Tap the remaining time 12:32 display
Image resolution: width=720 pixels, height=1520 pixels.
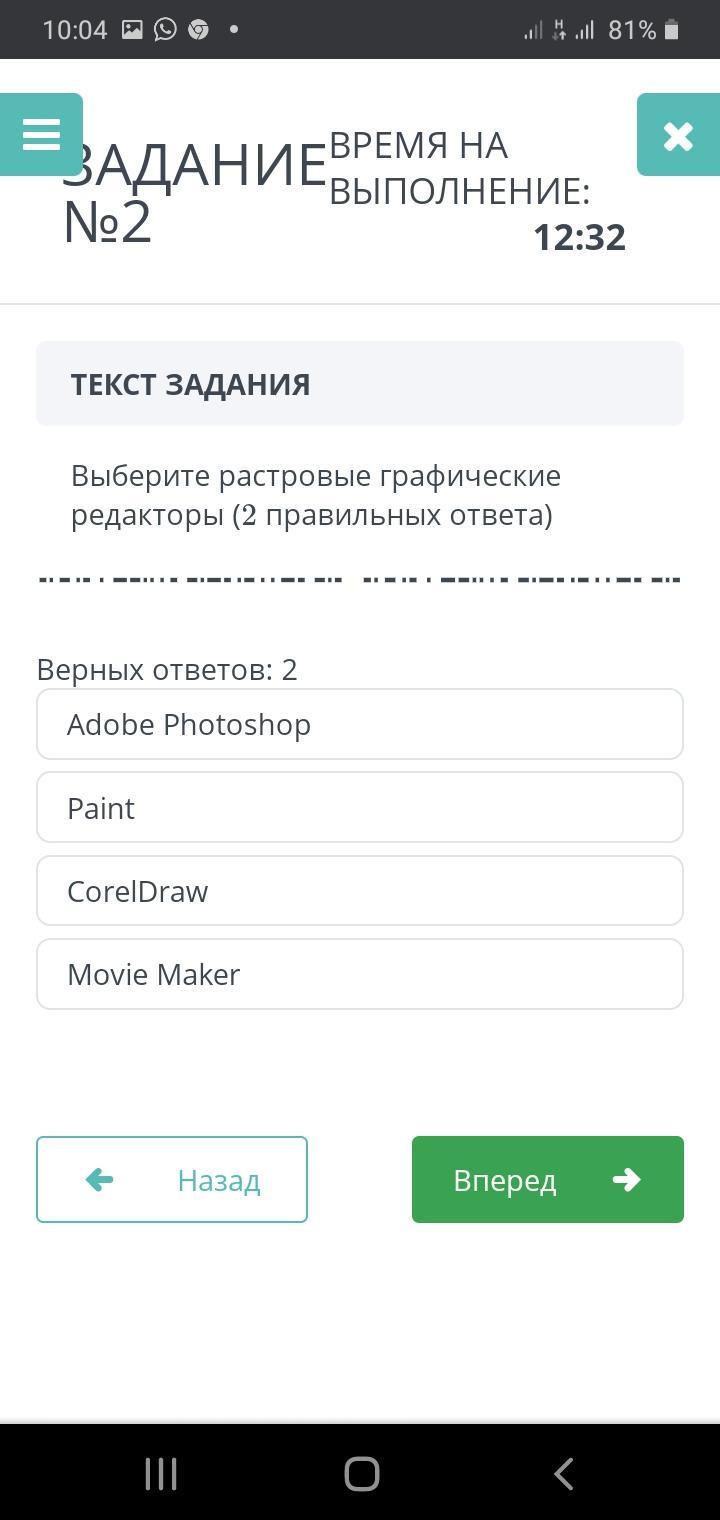(x=579, y=237)
